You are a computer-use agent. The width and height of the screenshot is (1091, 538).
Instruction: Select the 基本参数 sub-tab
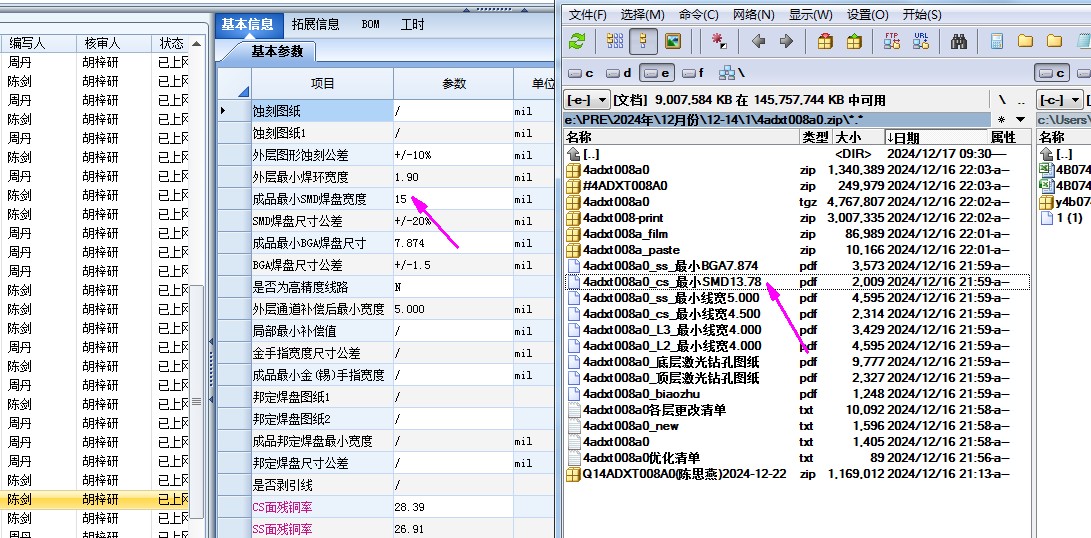click(277, 52)
